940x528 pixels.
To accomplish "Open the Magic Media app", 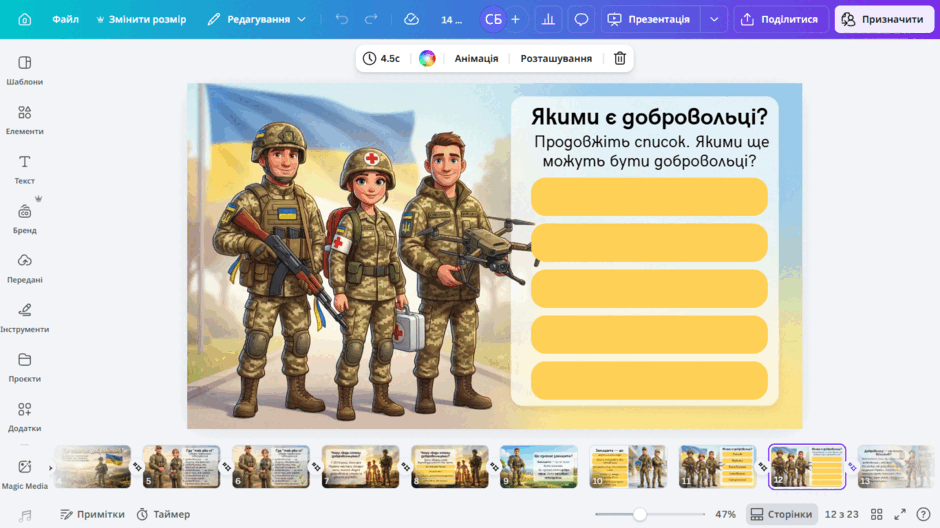I will pyautogui.click(x=25, y=474).
